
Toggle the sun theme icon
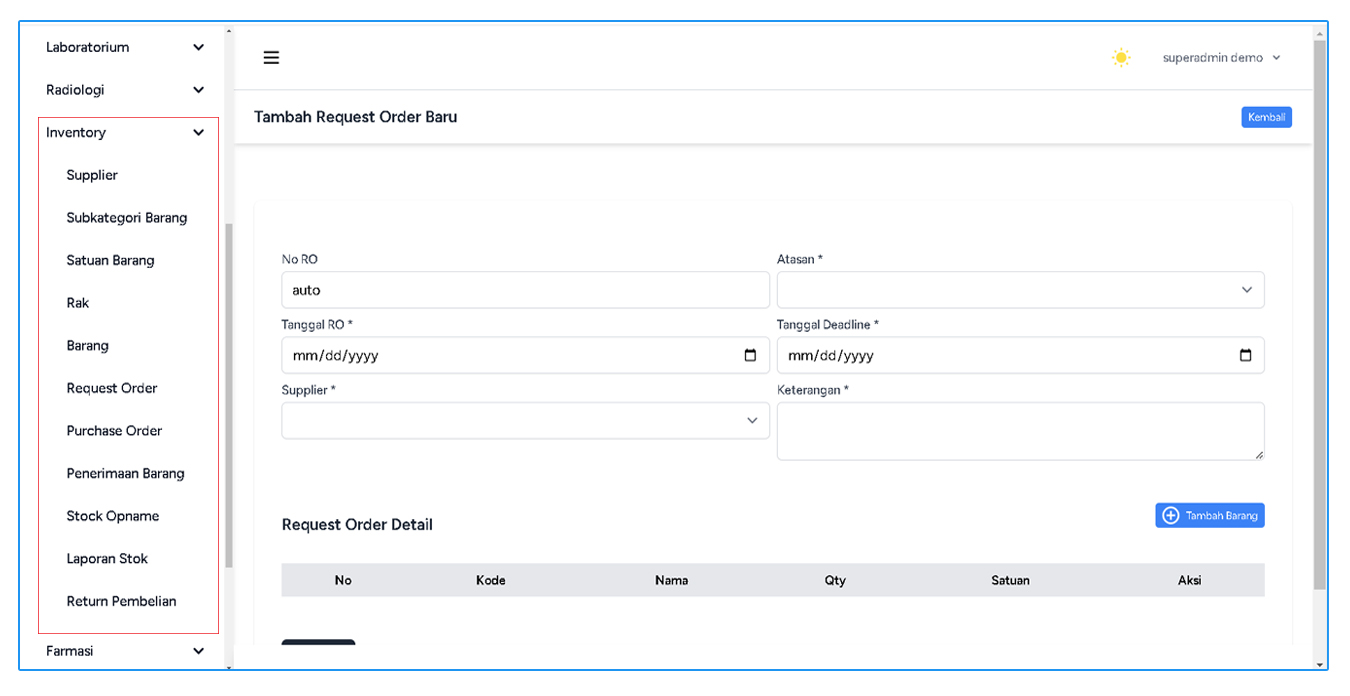(1121, 58)
